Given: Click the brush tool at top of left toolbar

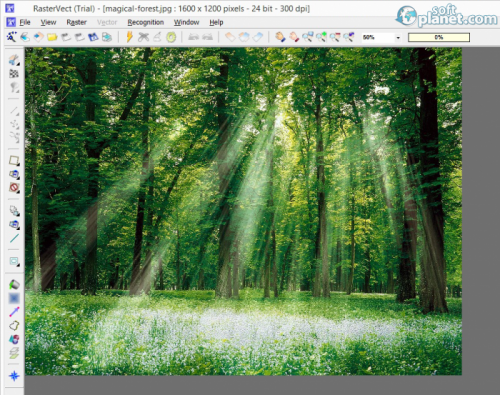Looking at the screenshot, I should pyautogui.click(x=14, y=60).
